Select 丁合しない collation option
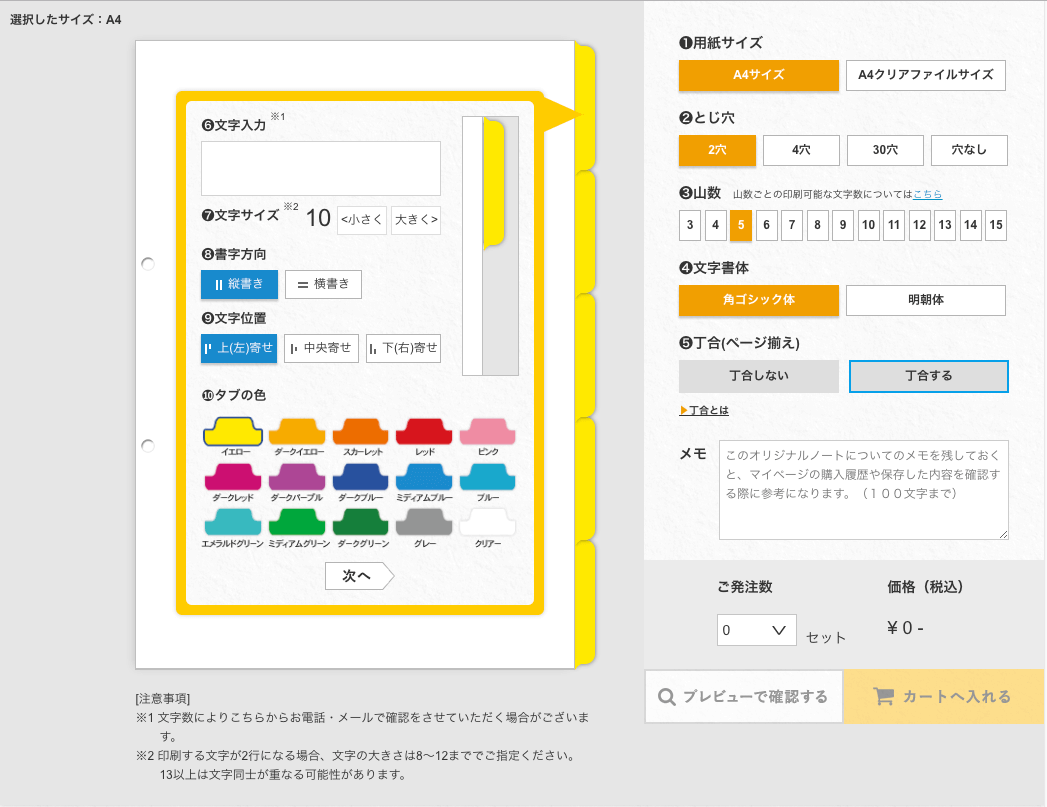The image size is (1047, 807). click(758, 376)
